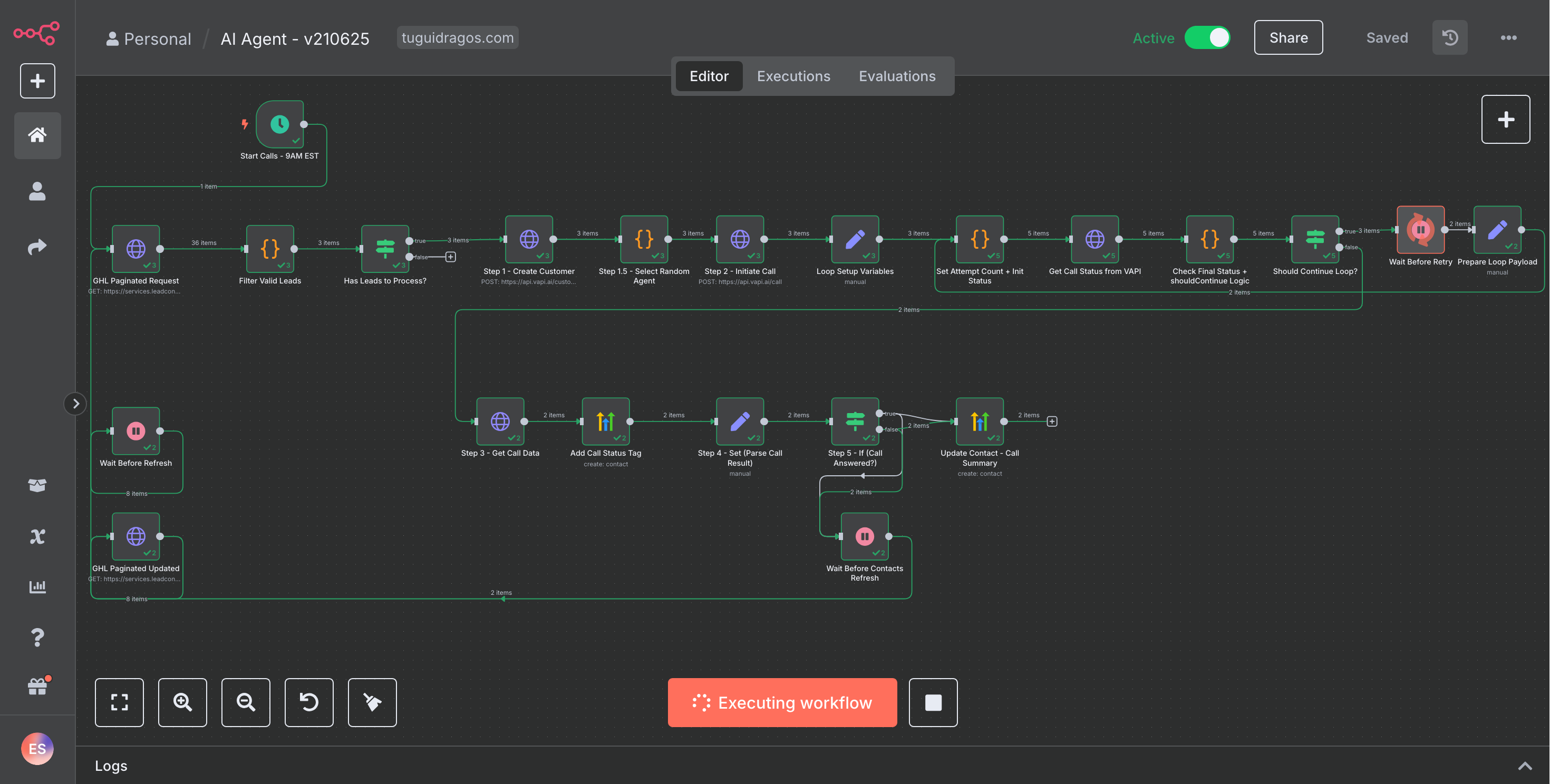Viewport: 1550px width, 784px height.
Task: Select Update Contact - Call Summary node
Action: (980, 421)
